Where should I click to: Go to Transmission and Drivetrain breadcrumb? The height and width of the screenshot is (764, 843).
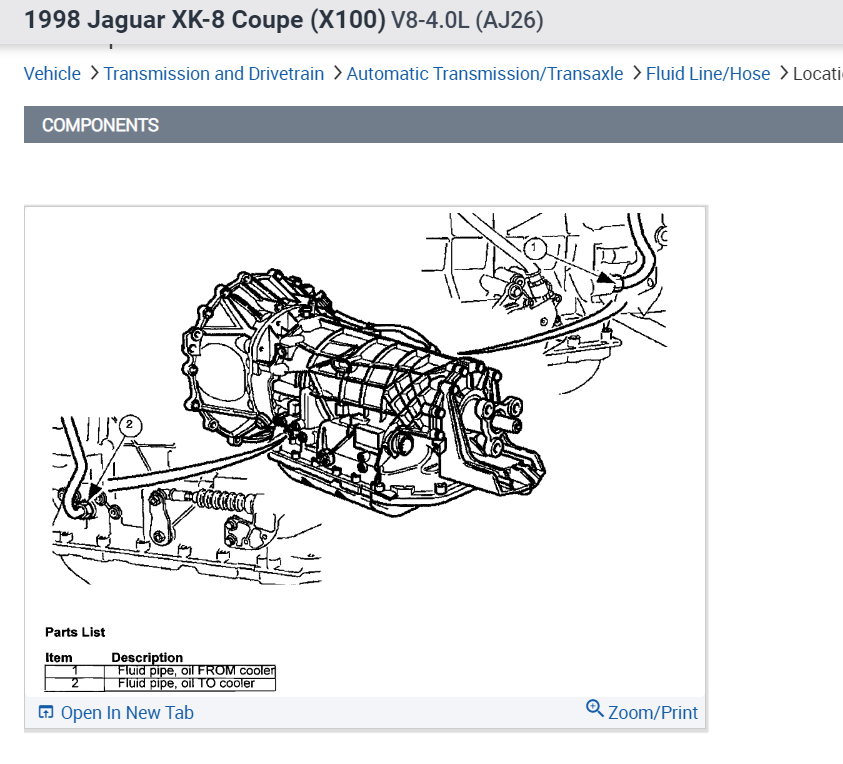click(213, 74)
